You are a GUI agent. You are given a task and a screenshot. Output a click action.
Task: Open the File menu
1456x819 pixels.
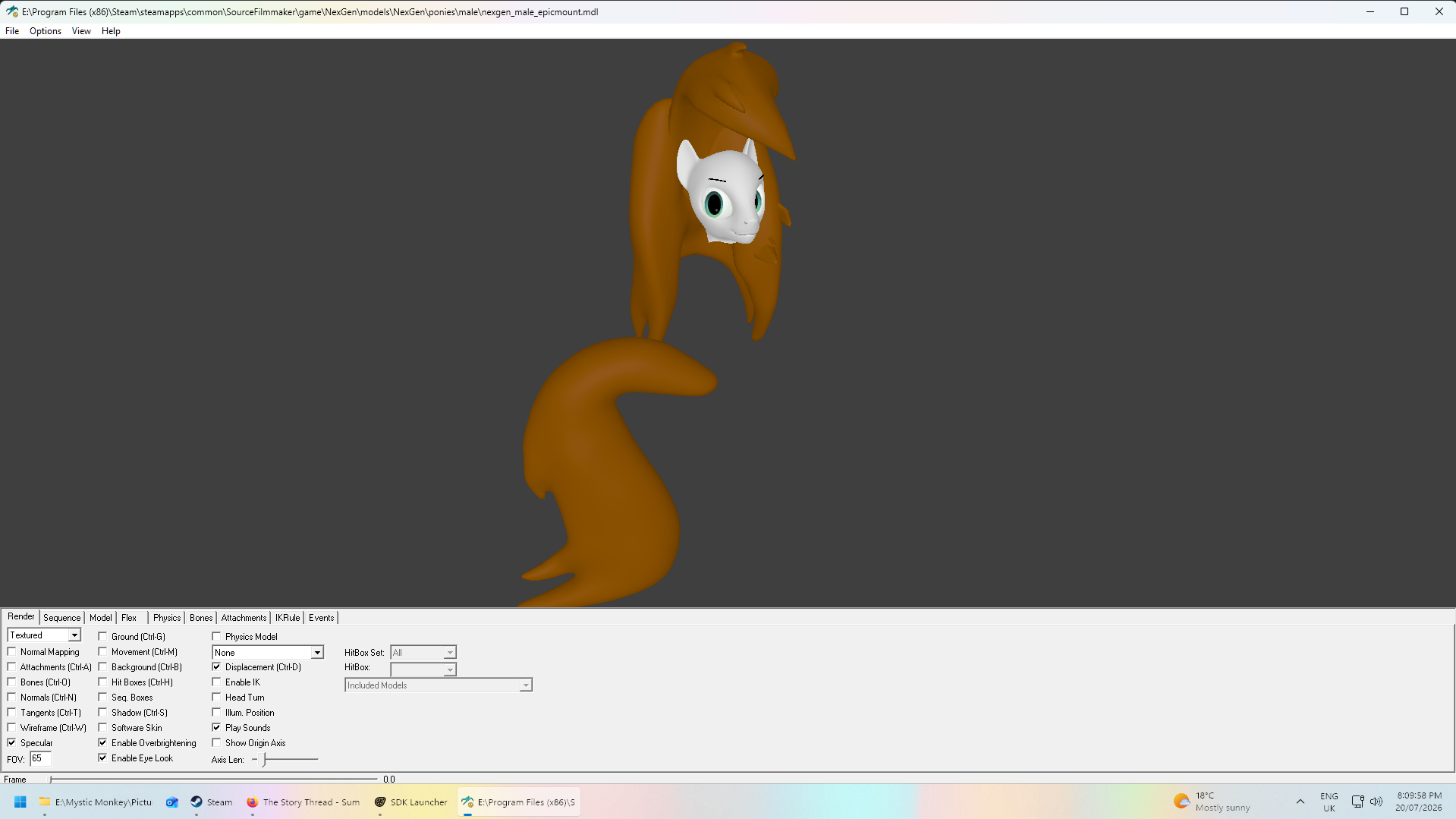coord(12,31)
